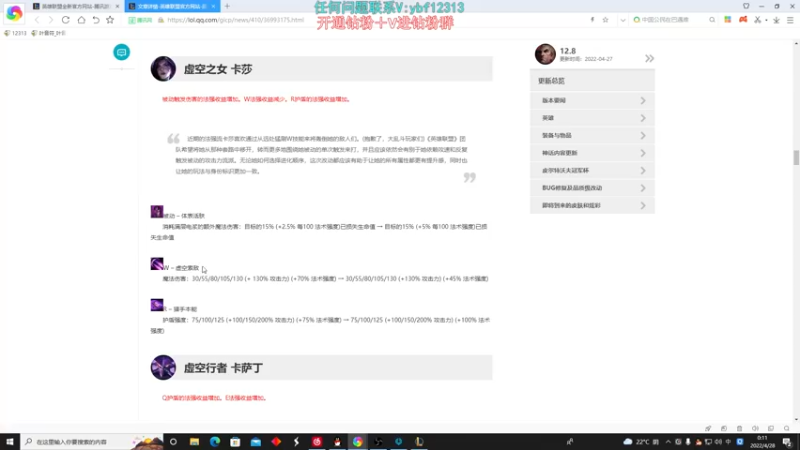Viewport: 800px width, 450px height.
Task: Click the 12.8 version text
Action: coord(568,51)
